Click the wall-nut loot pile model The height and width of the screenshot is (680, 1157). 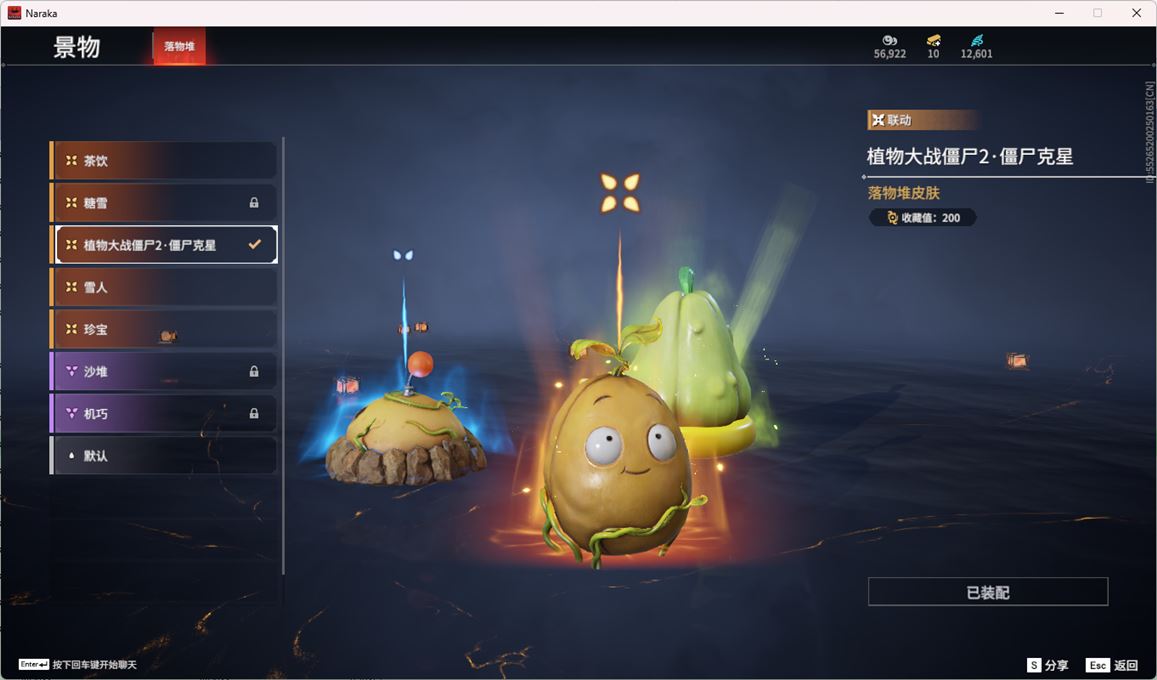coord(618,461)
